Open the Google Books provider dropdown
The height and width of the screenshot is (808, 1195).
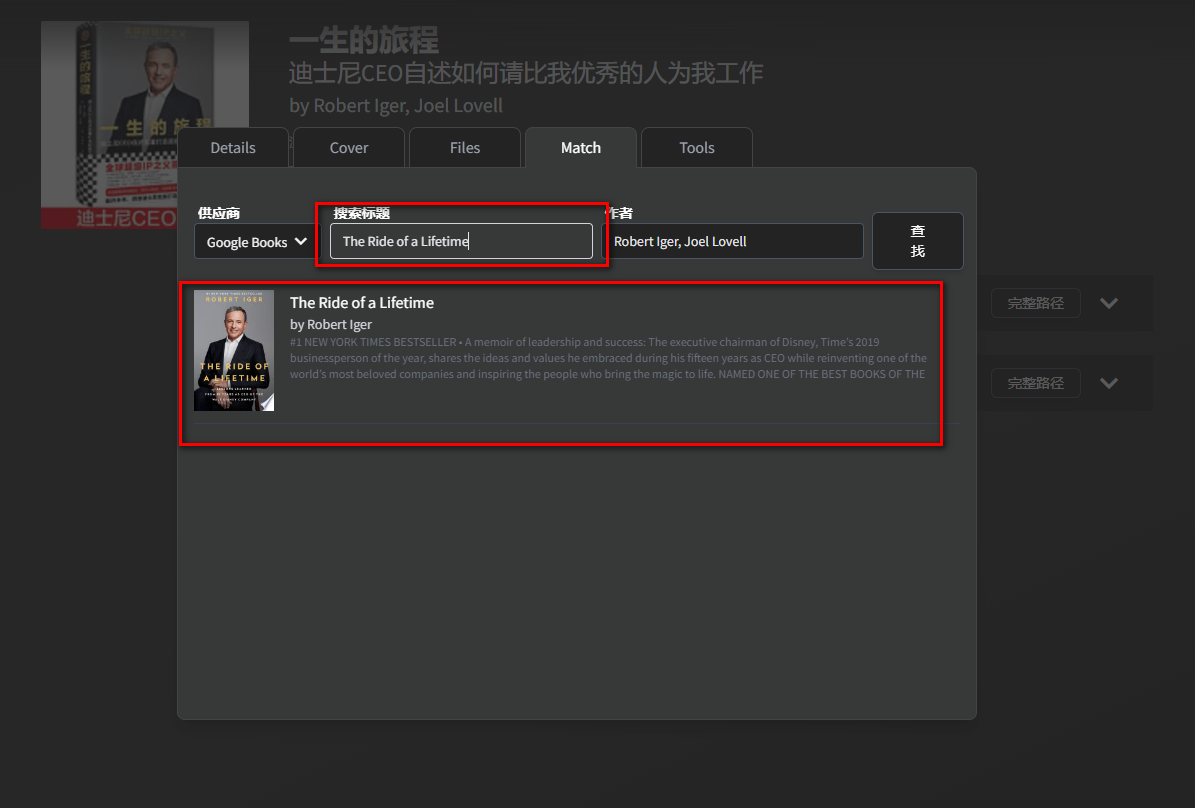point(256,242)
